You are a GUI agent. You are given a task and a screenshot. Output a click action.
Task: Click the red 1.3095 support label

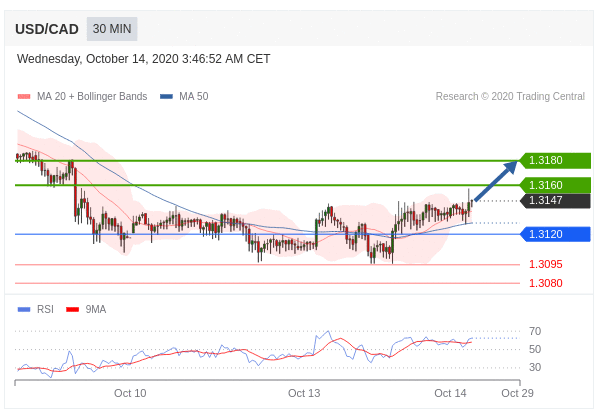pos(545,264)
